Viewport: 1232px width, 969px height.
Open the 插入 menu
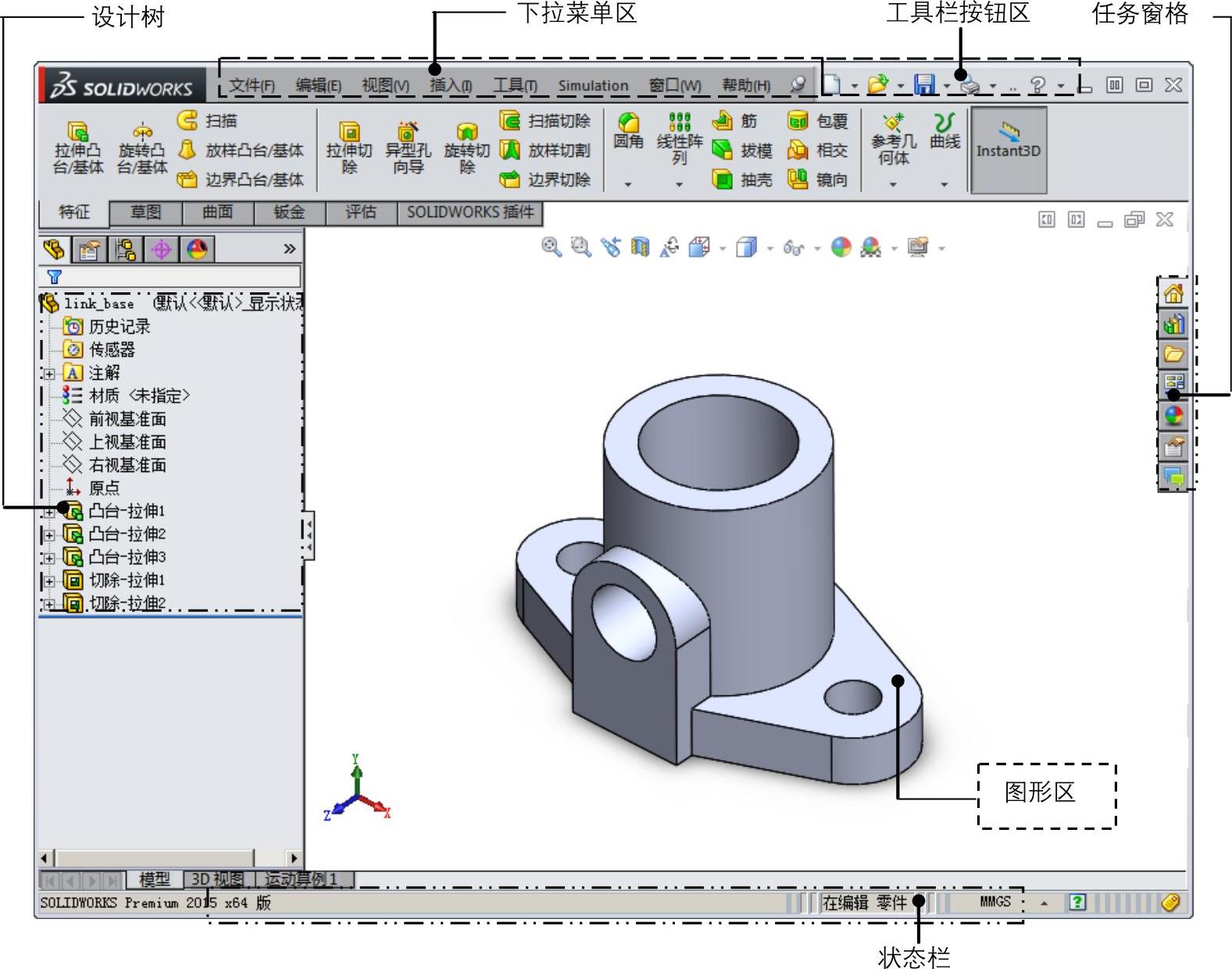coord(450,85)
